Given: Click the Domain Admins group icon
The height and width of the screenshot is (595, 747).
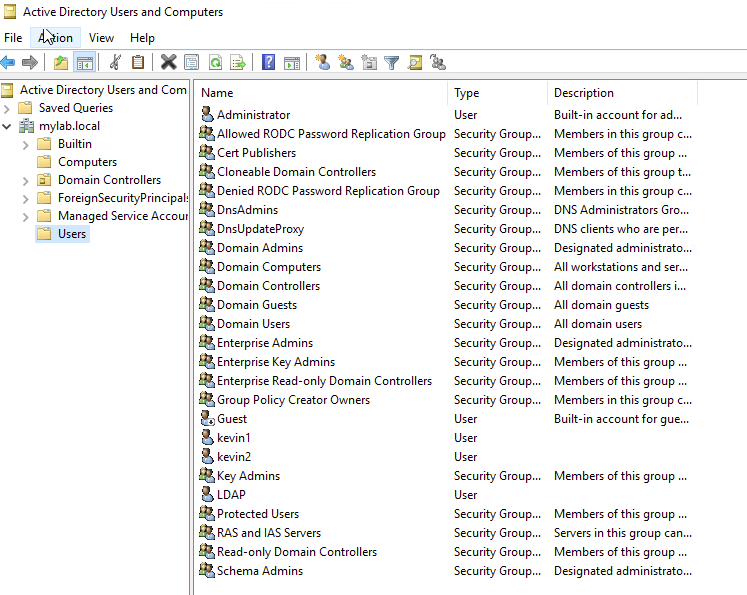Looking at the screenshot, I should click(x=207, y=247).
